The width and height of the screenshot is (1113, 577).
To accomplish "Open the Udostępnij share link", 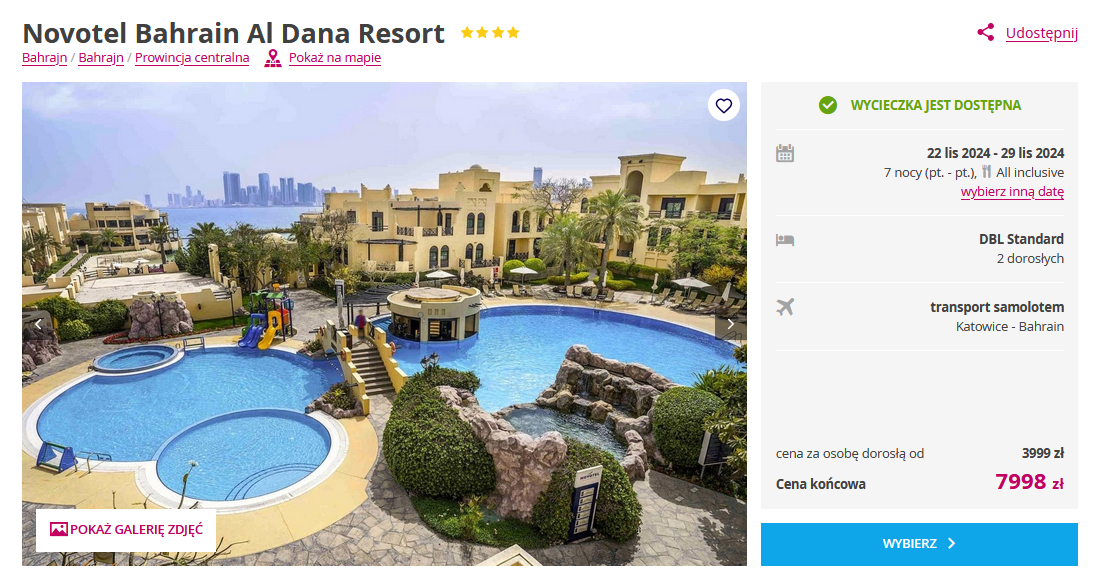I will click(1041, 33).
